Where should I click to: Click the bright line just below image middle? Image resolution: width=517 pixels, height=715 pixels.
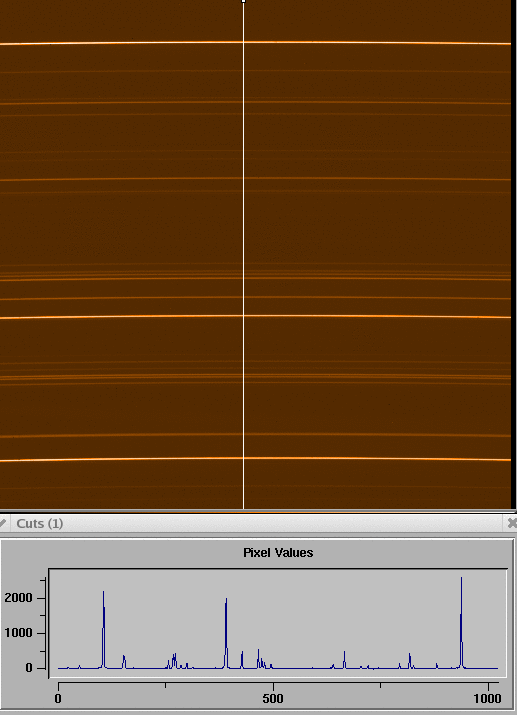click(x=255, y=316)
